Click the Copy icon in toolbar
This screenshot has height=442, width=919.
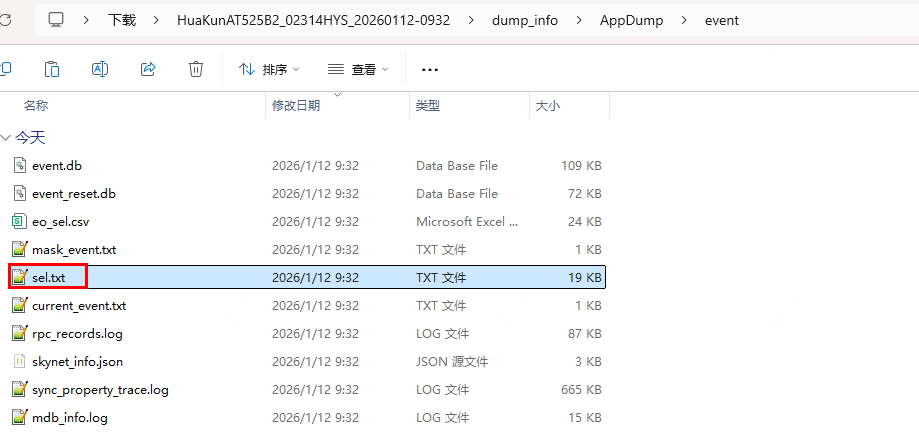pos(52,69)
